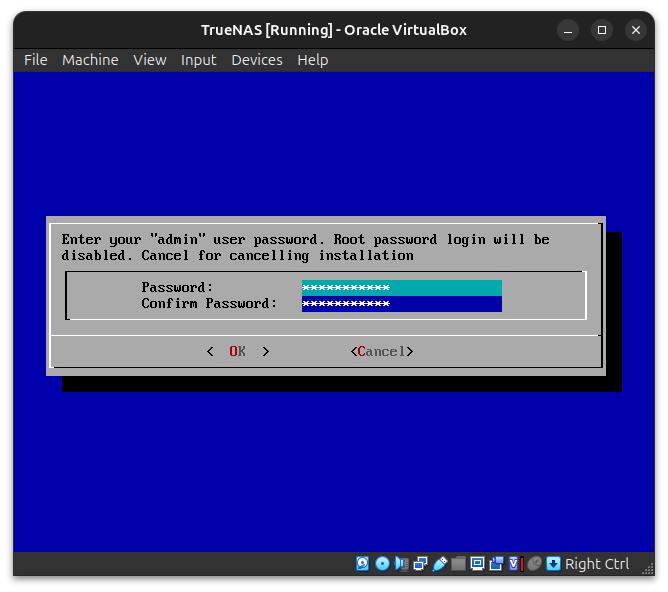The width and height of the screenshot is (668, 592).
Task: Click the hard disk activity icon
Action: [x=363, y=564]
